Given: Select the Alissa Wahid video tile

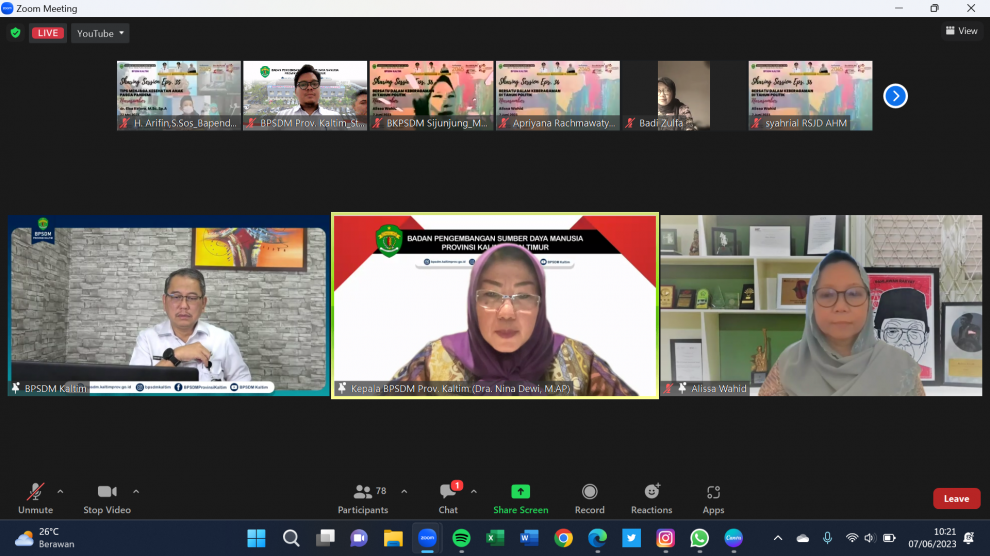Looking at the screenshot, I should (x=822, y=305).
